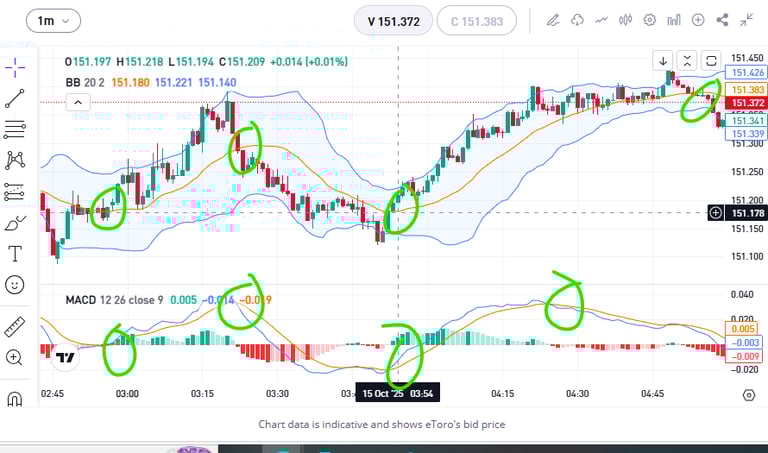Click the maximize pane button
The image size is (768, 453).
click(x=711, y=61)
